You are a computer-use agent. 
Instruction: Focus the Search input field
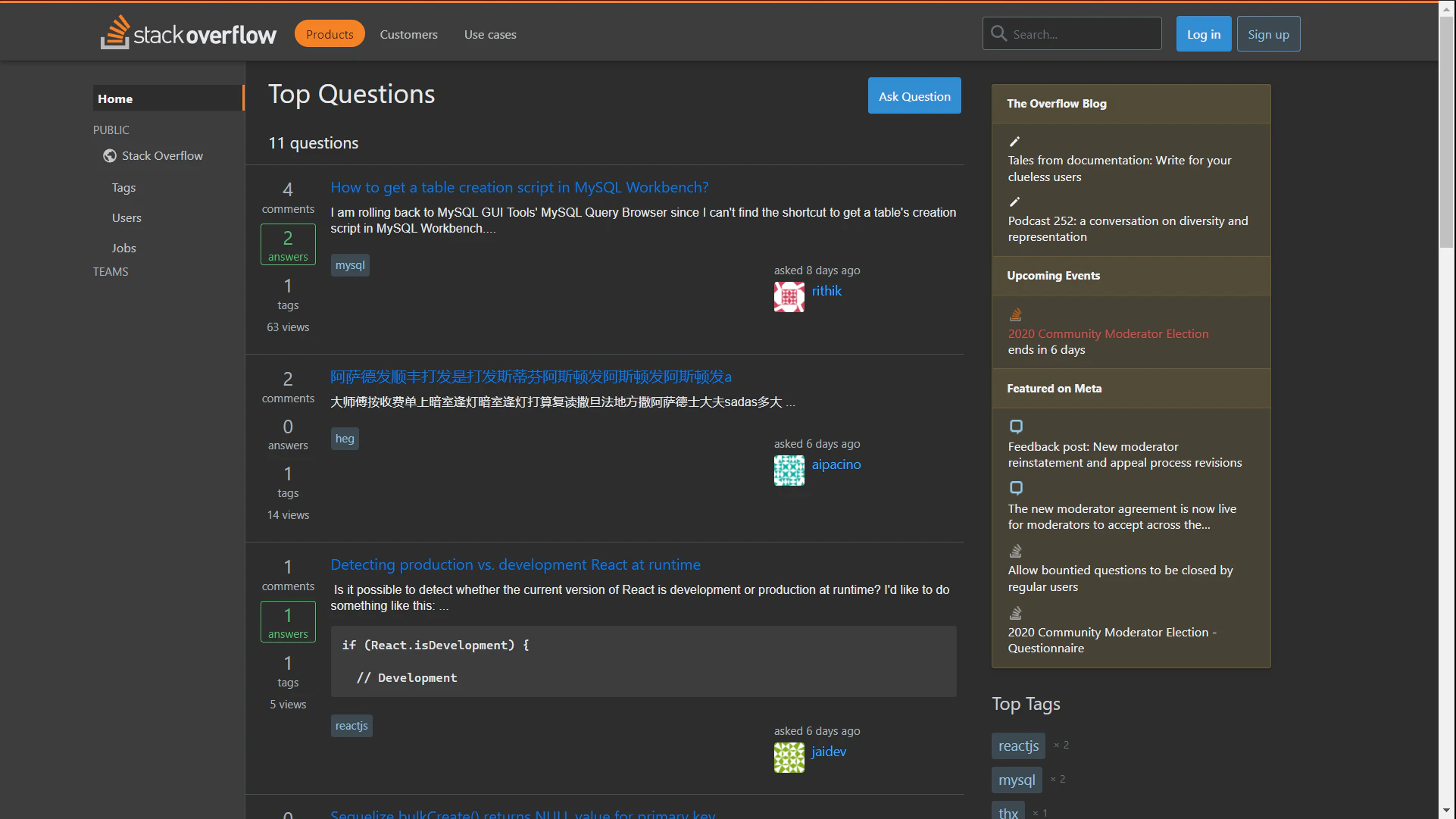click(1083, 34)
